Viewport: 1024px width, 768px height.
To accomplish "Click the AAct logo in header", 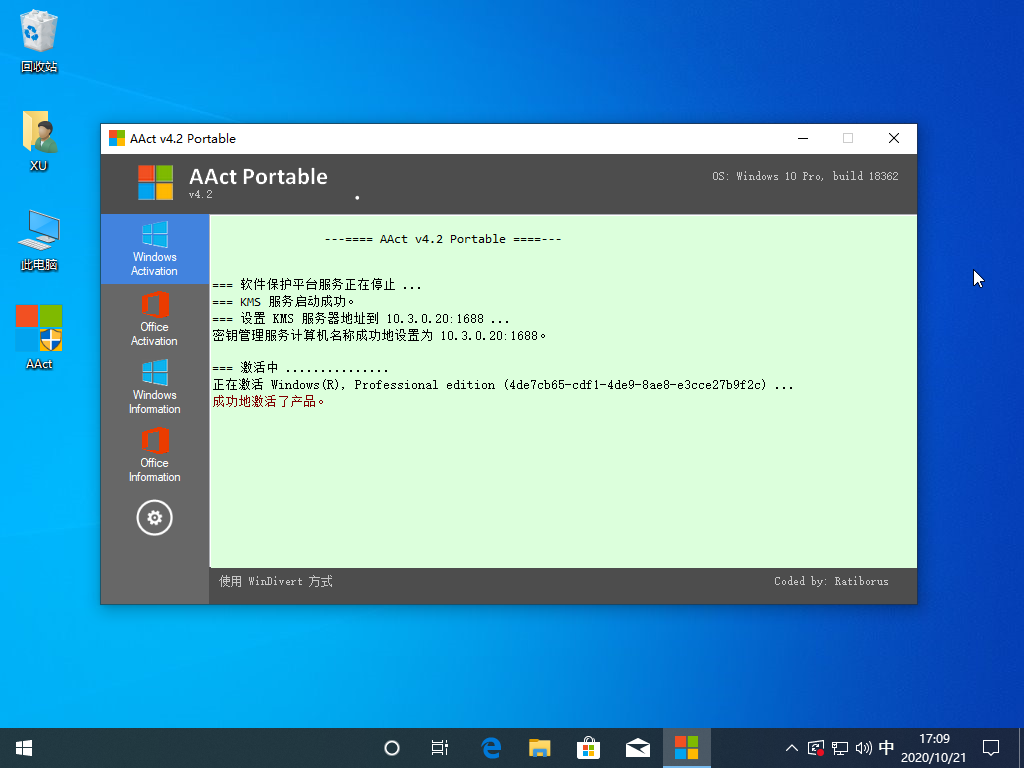I will [155, 183].
